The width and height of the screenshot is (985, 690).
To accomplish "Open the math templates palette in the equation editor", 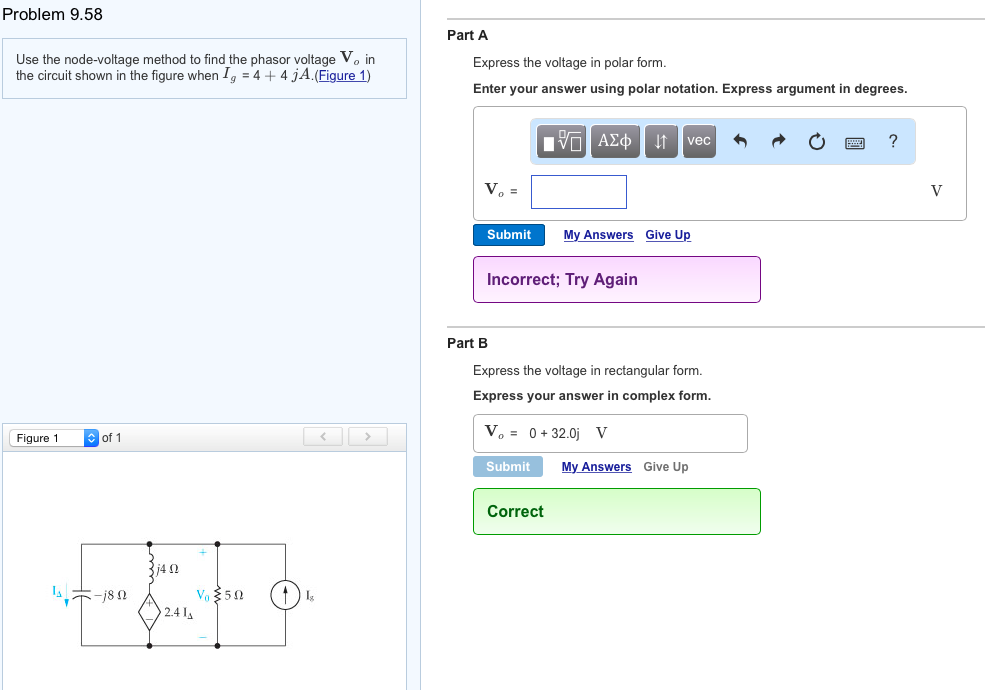I will 558,141.
